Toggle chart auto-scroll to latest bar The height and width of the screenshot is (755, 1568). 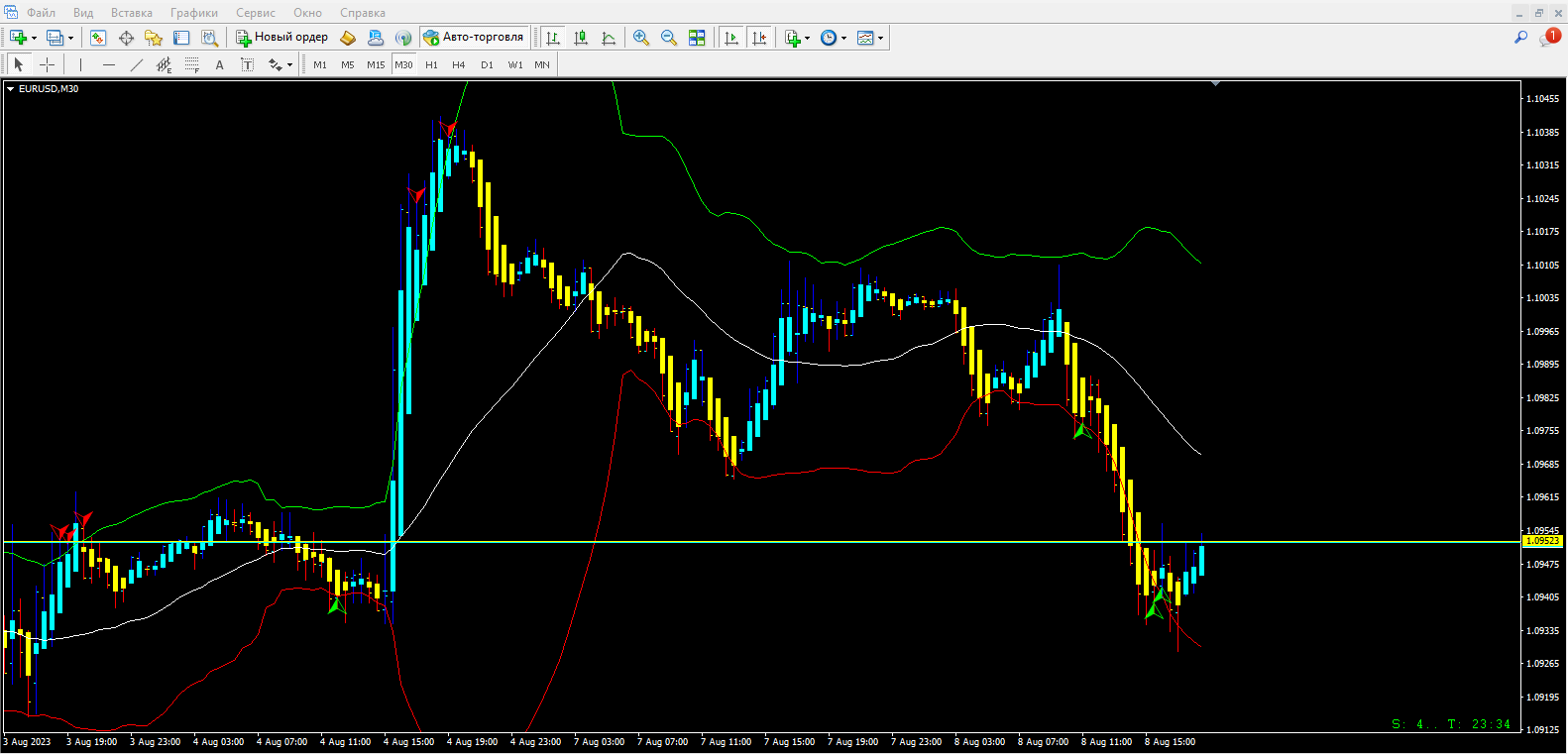(731, 38)
